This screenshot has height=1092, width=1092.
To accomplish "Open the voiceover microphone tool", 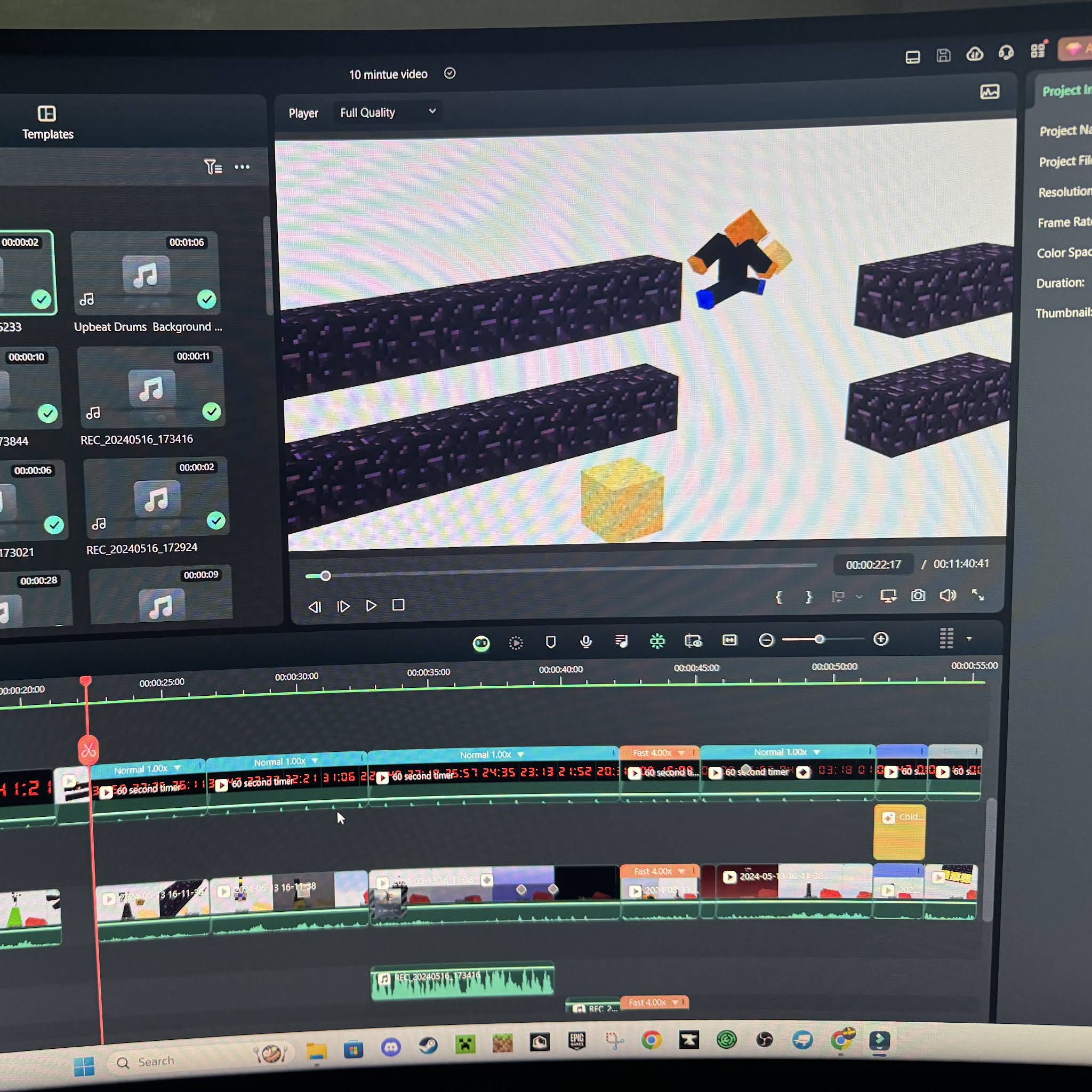I will tap(586, 641).
